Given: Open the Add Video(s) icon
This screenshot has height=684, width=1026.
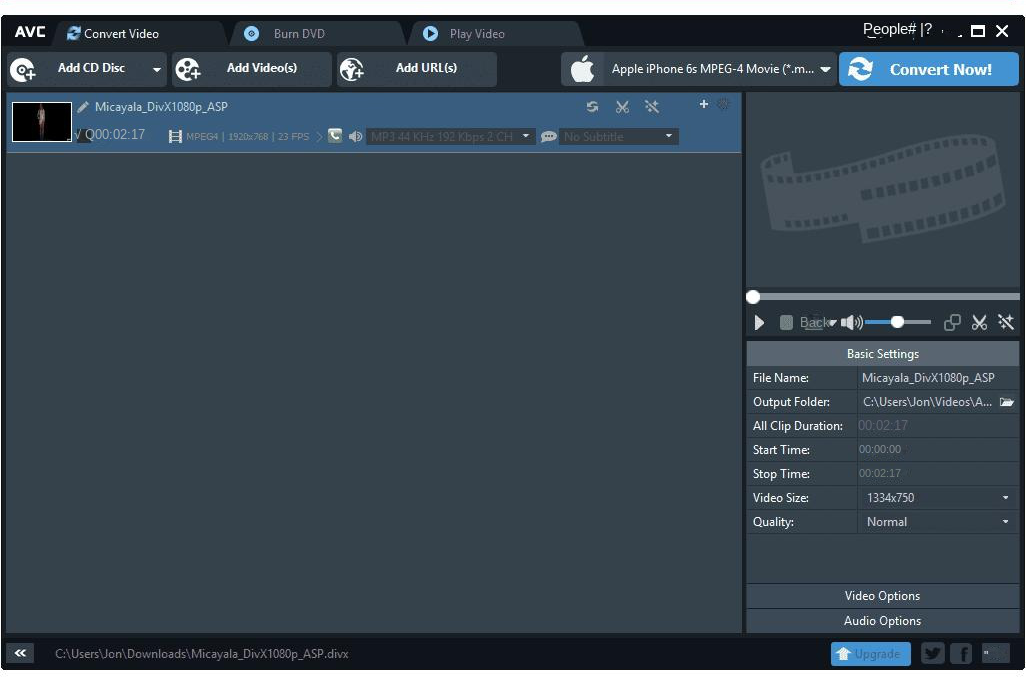Looking at the screenshot, I should (188, 69).
